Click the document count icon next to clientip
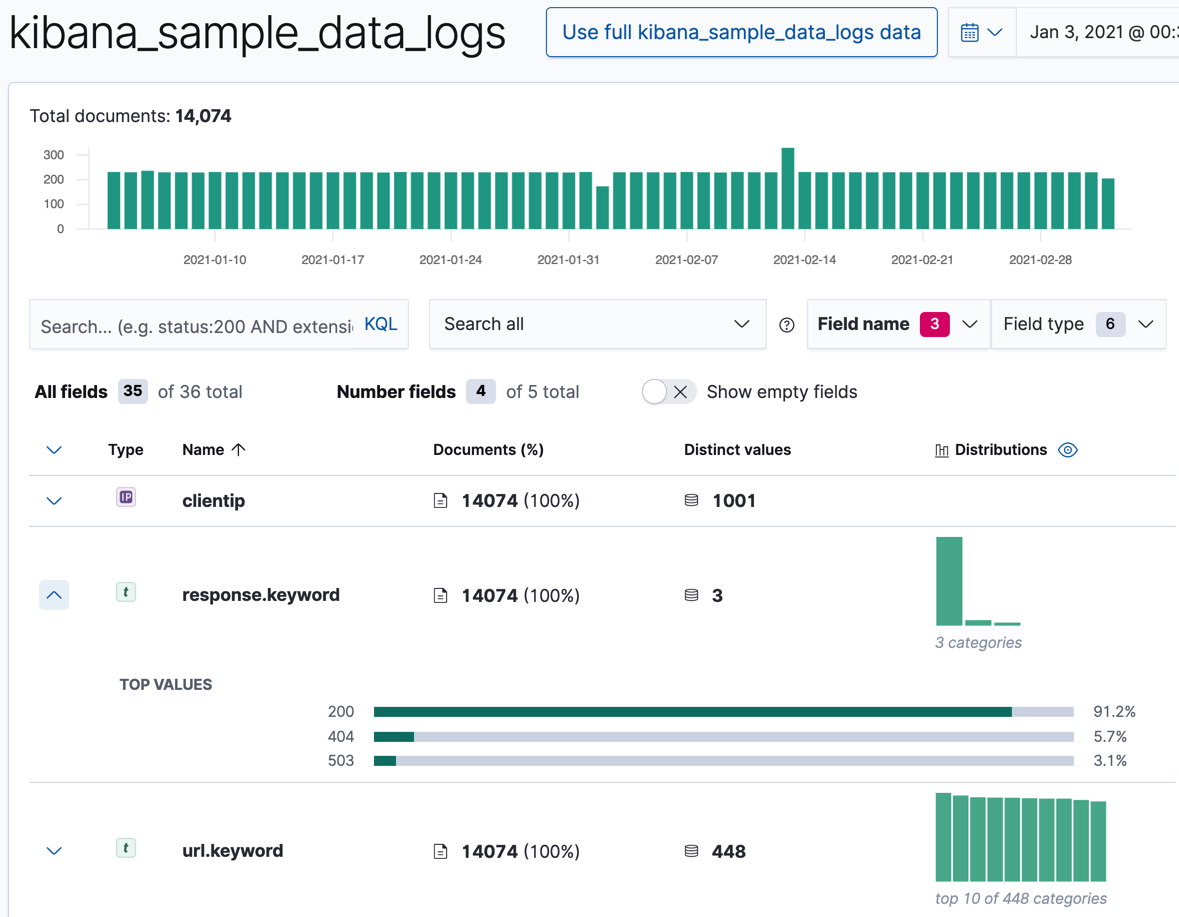Image resolution: width=1179 pixels, height=917 pixels. [x=440, y=500]
